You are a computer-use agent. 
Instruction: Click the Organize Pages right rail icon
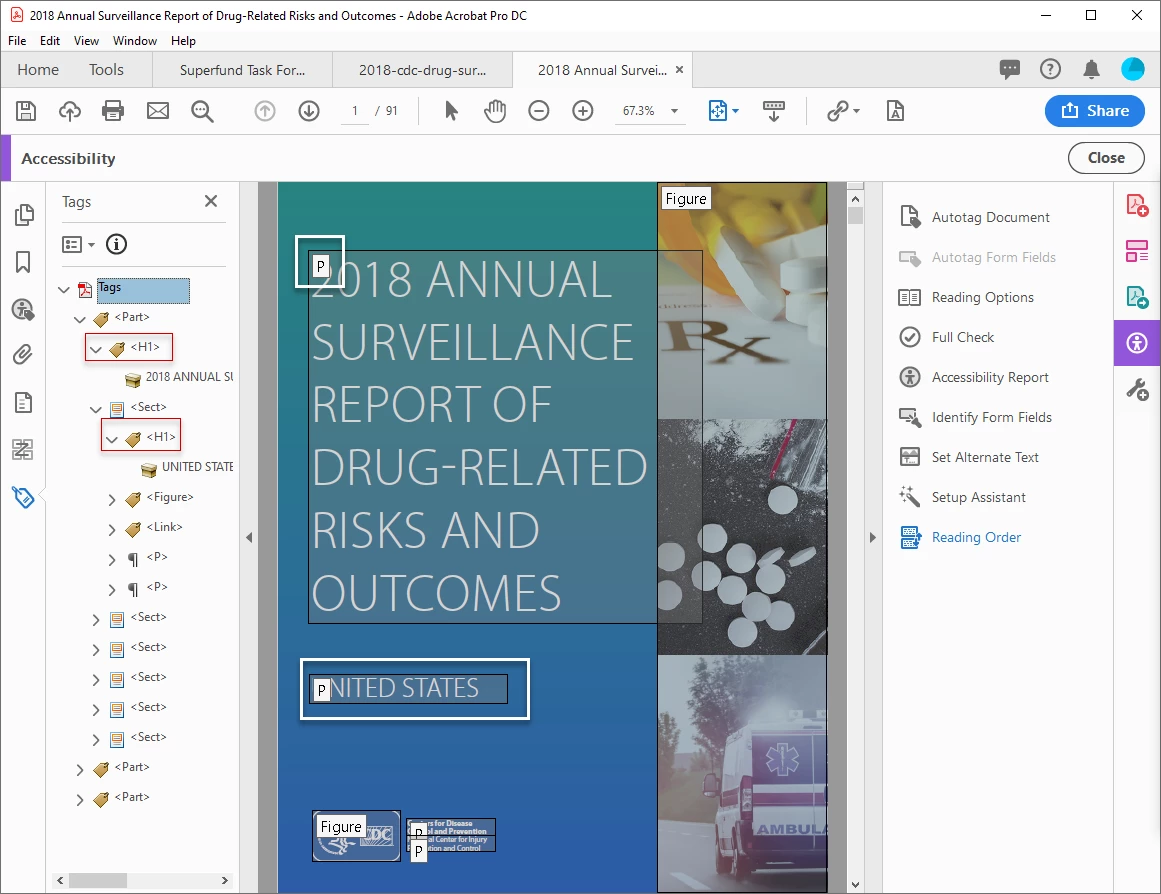click(x=1137, y=251)
